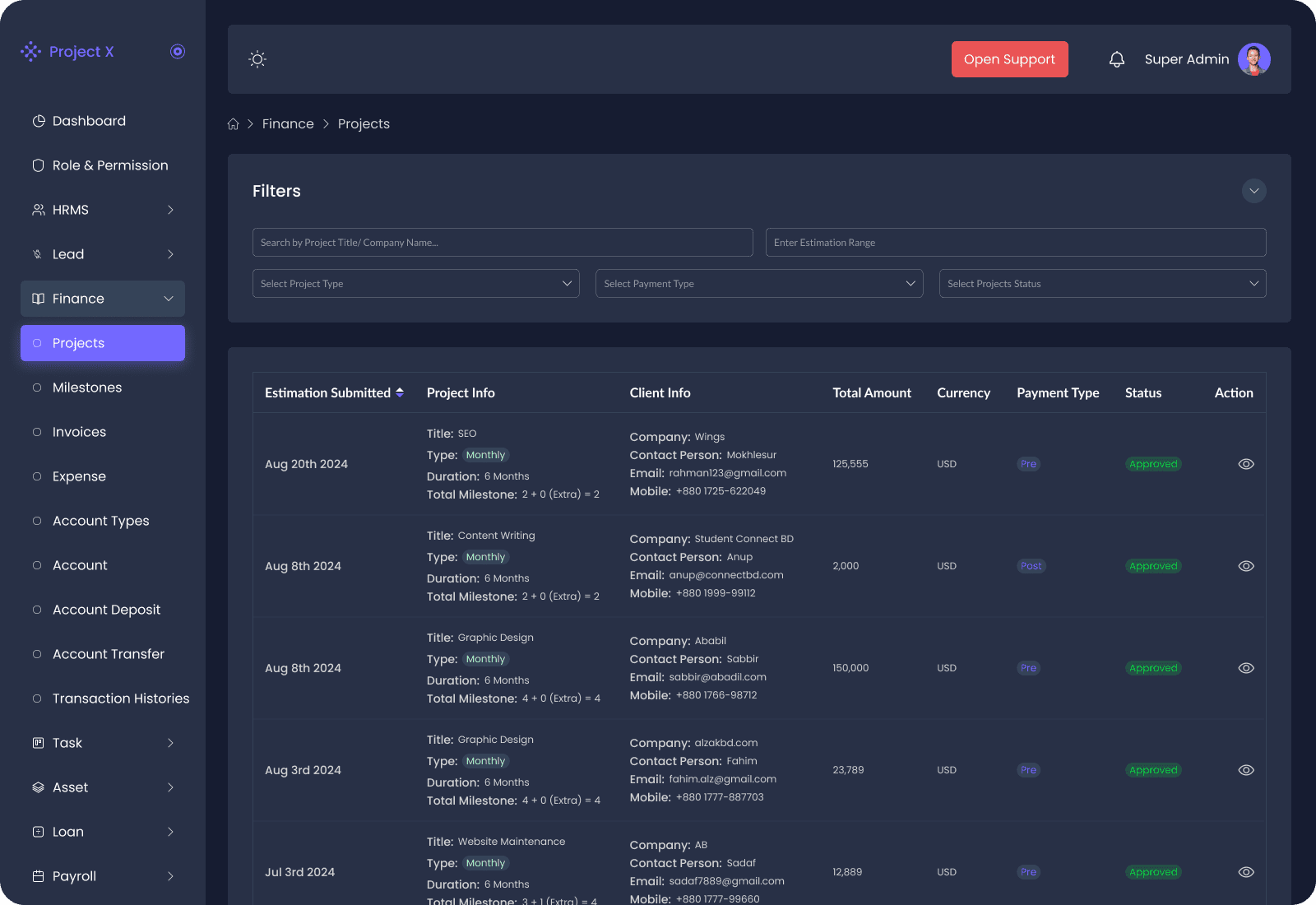1316x905 pixels.
Task: Open Dashboard from the sidebar
Action: 89,121
